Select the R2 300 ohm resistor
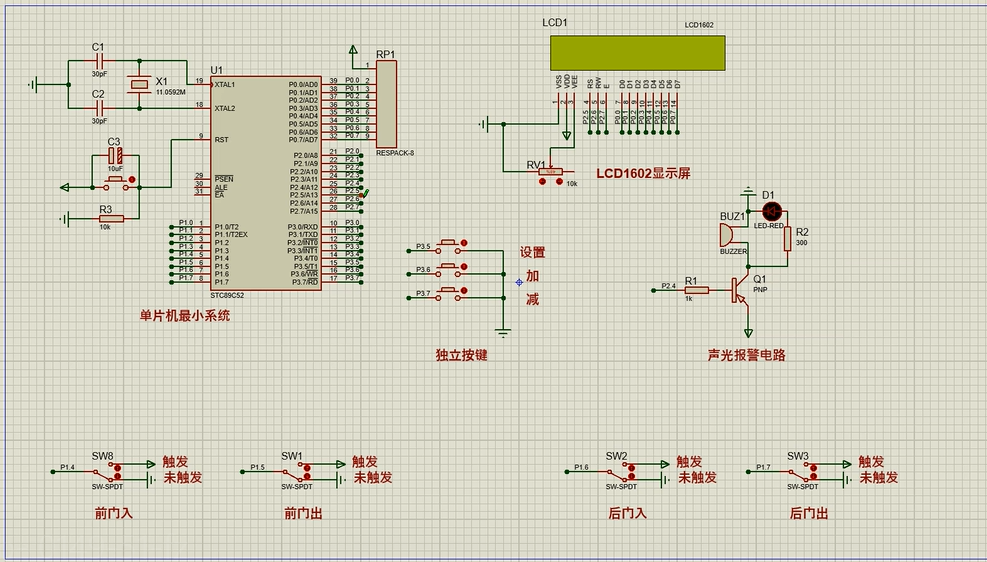Screen dimensions: 987x562 787,239
